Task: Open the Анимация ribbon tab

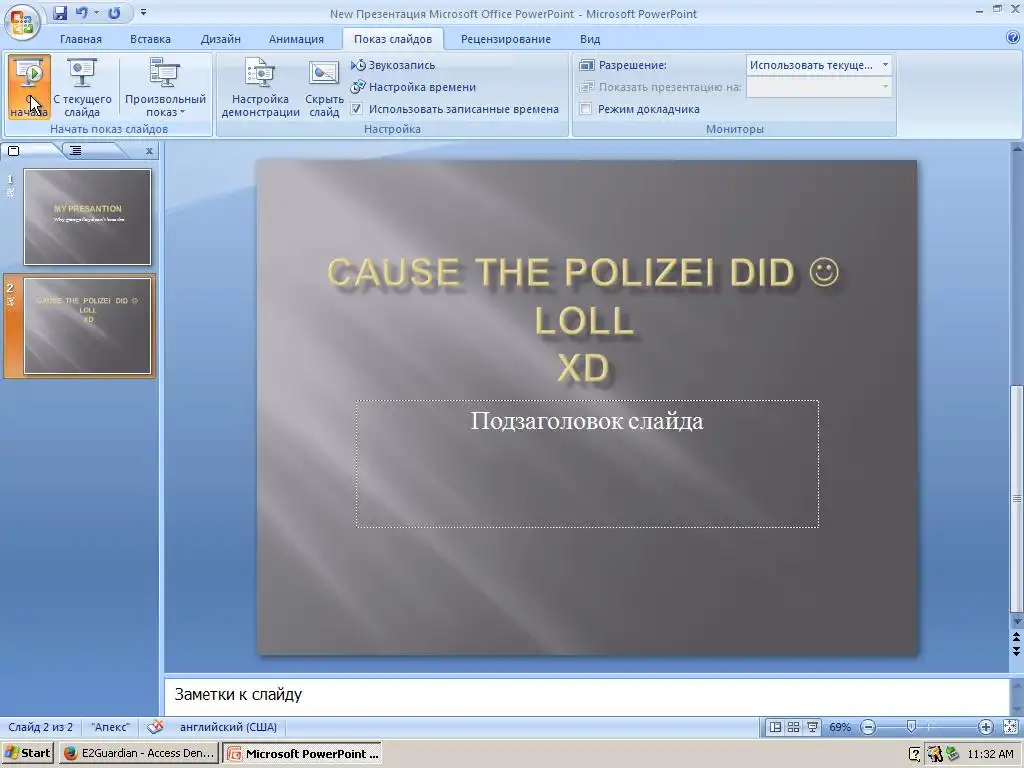Action: point(296,39)
